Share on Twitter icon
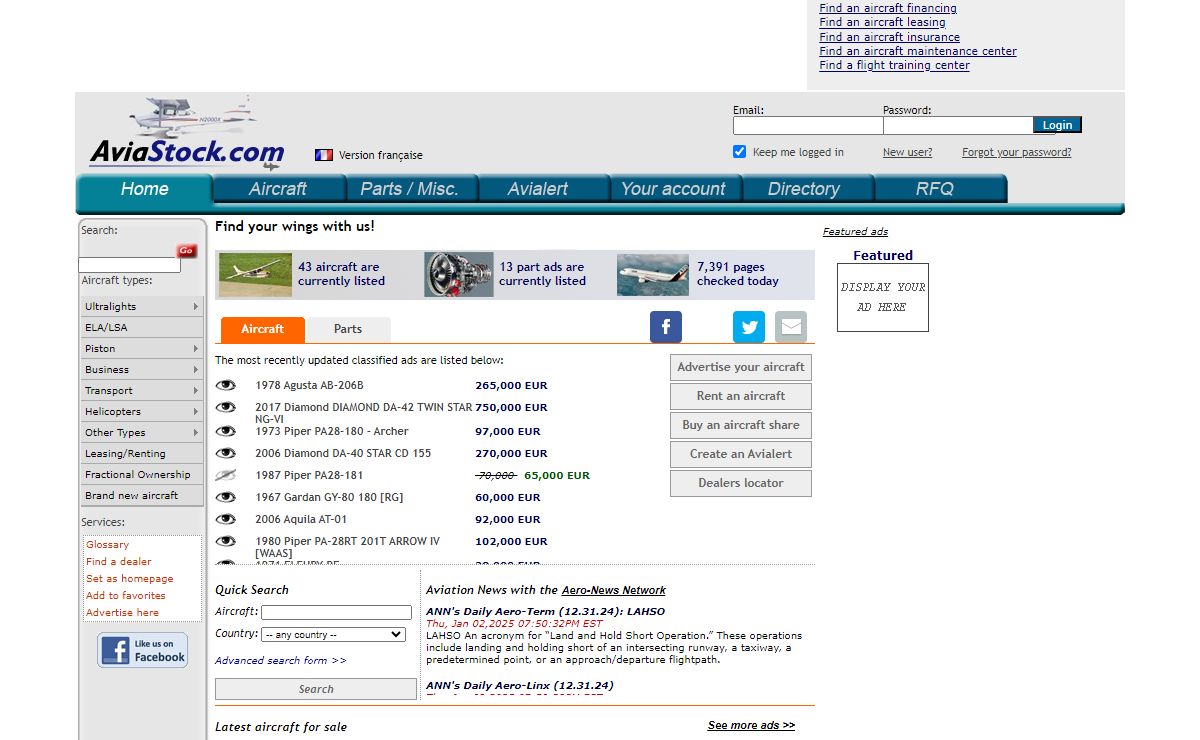 click(x=749, y=327)
